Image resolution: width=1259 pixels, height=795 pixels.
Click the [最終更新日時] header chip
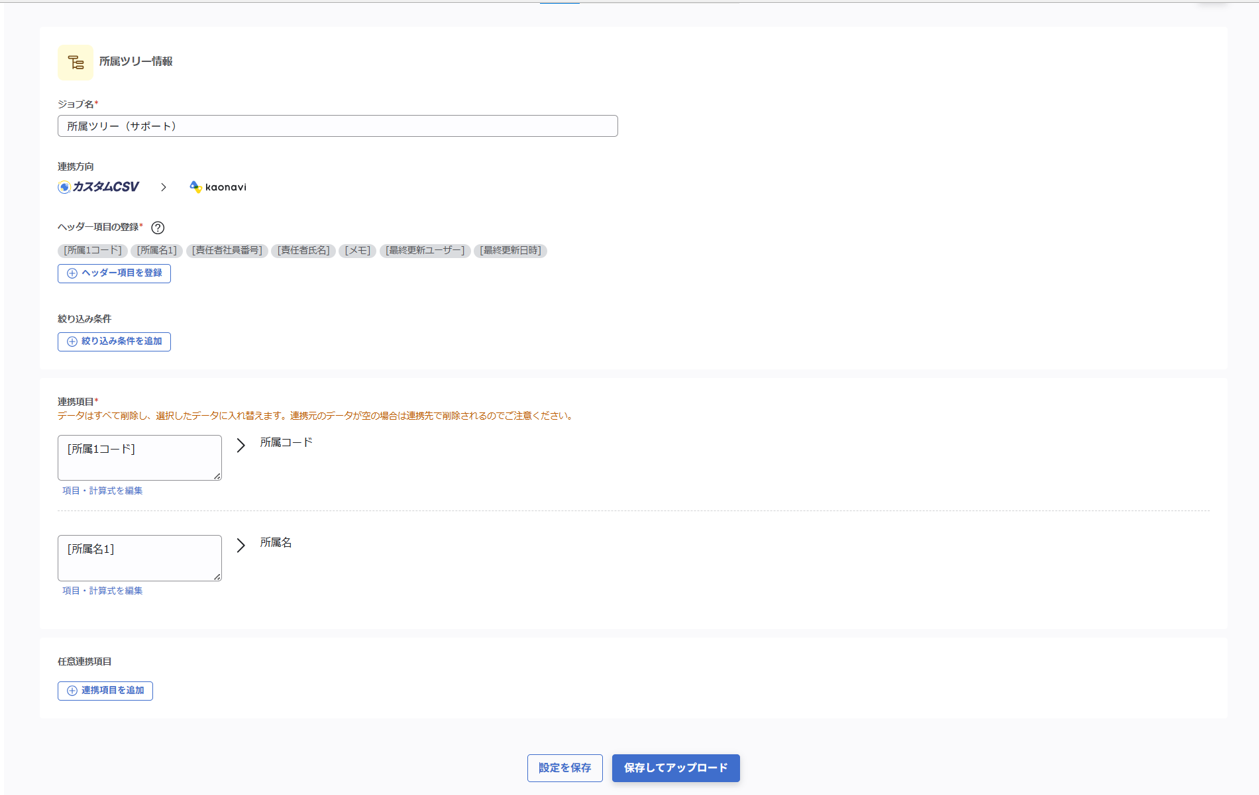(510, 250)
